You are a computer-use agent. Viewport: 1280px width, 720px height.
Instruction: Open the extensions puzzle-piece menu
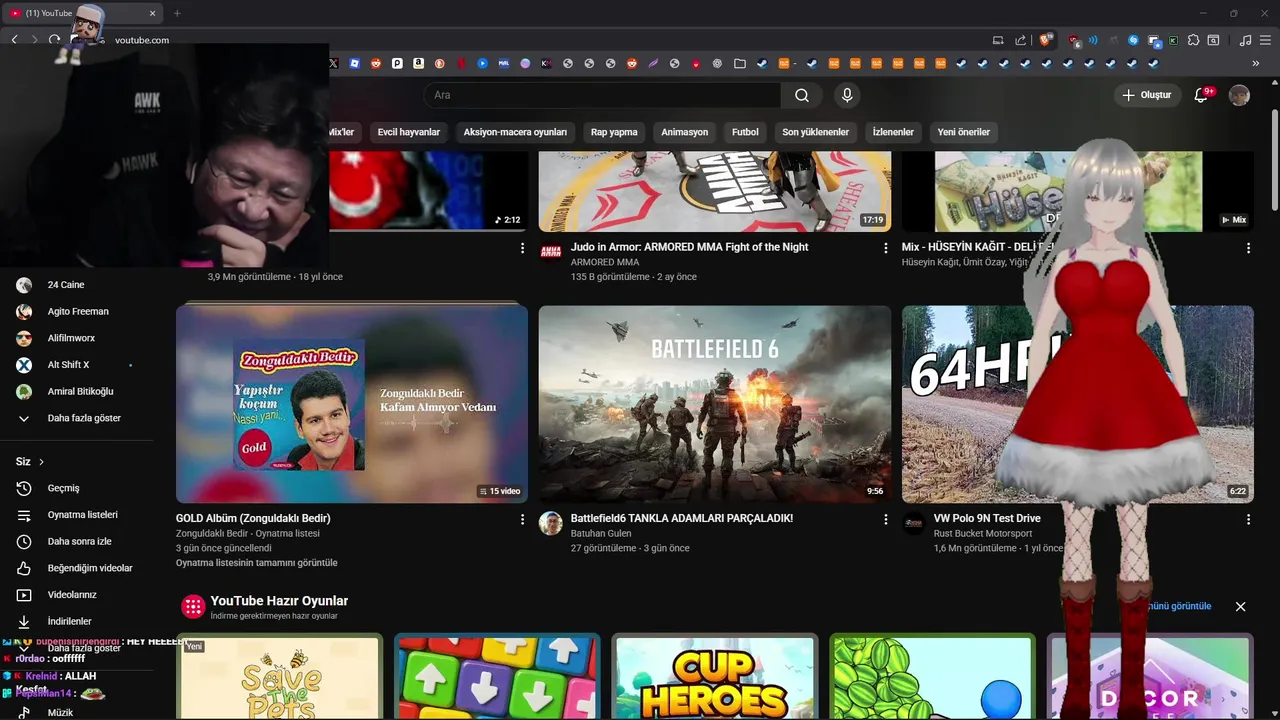coord(1193,40)
